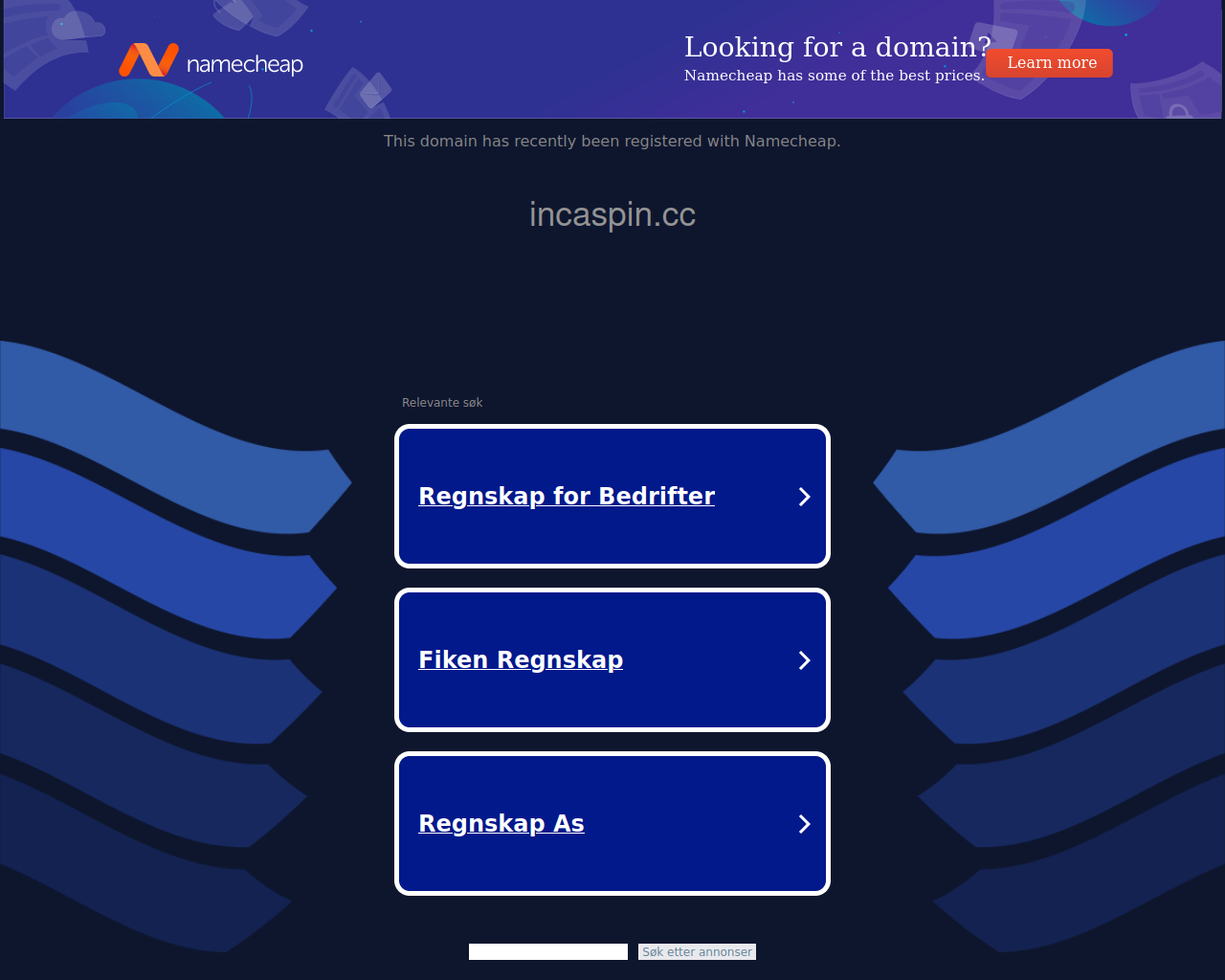Click the Learn more button
The height and width of the screenshot is (980, 1225).
tap(1050, 63)
